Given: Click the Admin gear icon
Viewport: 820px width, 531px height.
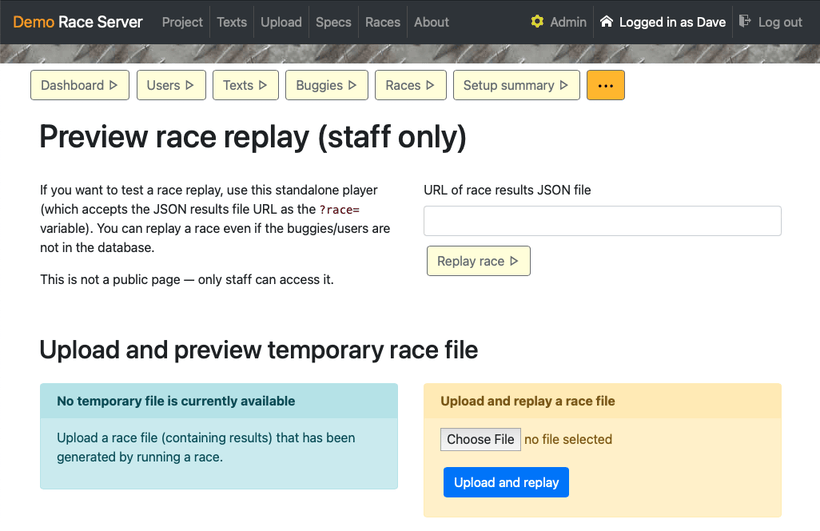Looking at the screenshot, I should click(x=537, y=21).
